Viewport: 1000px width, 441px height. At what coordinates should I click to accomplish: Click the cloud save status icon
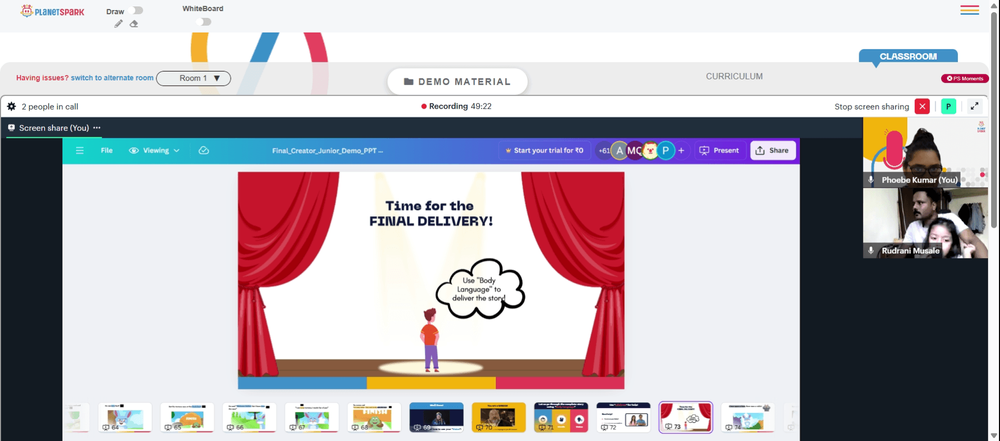point(203,151)
